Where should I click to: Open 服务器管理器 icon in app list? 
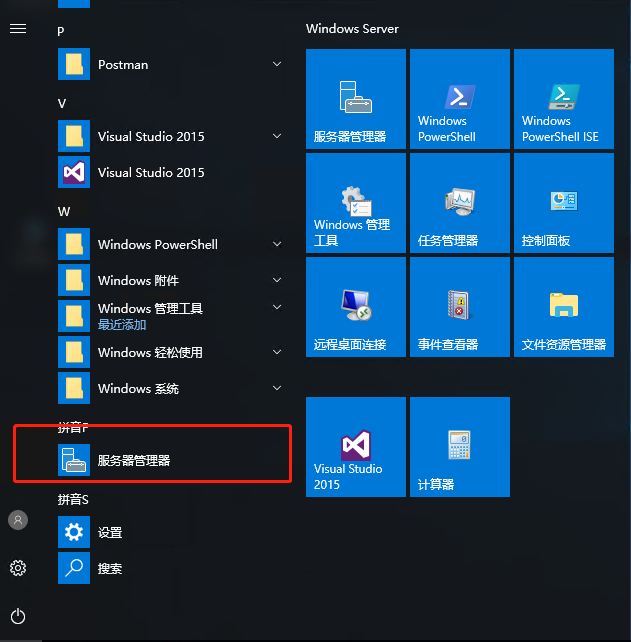click(74, 460)
